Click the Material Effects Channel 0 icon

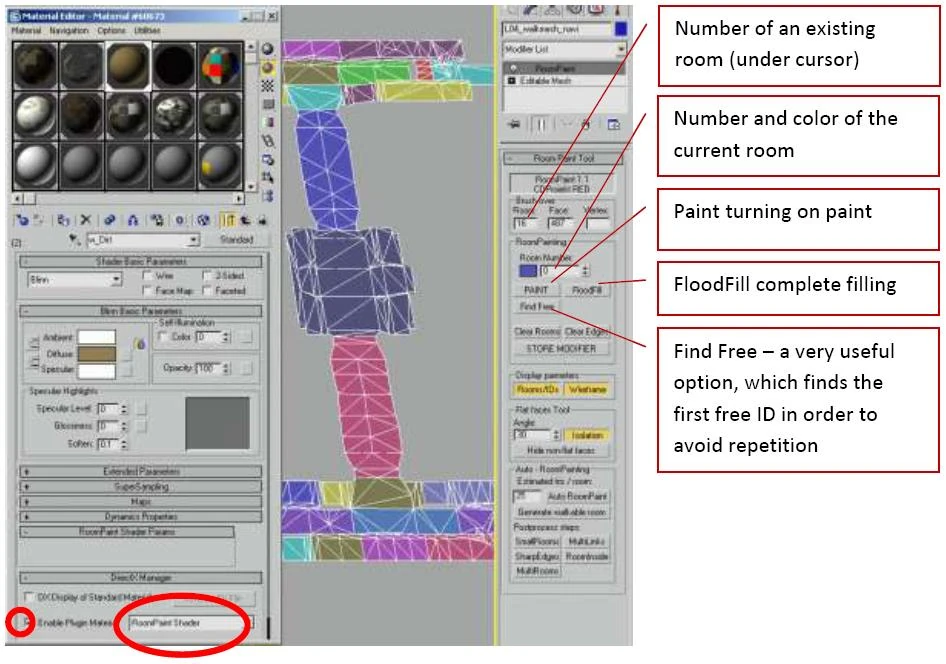click(x=180, y=220)
